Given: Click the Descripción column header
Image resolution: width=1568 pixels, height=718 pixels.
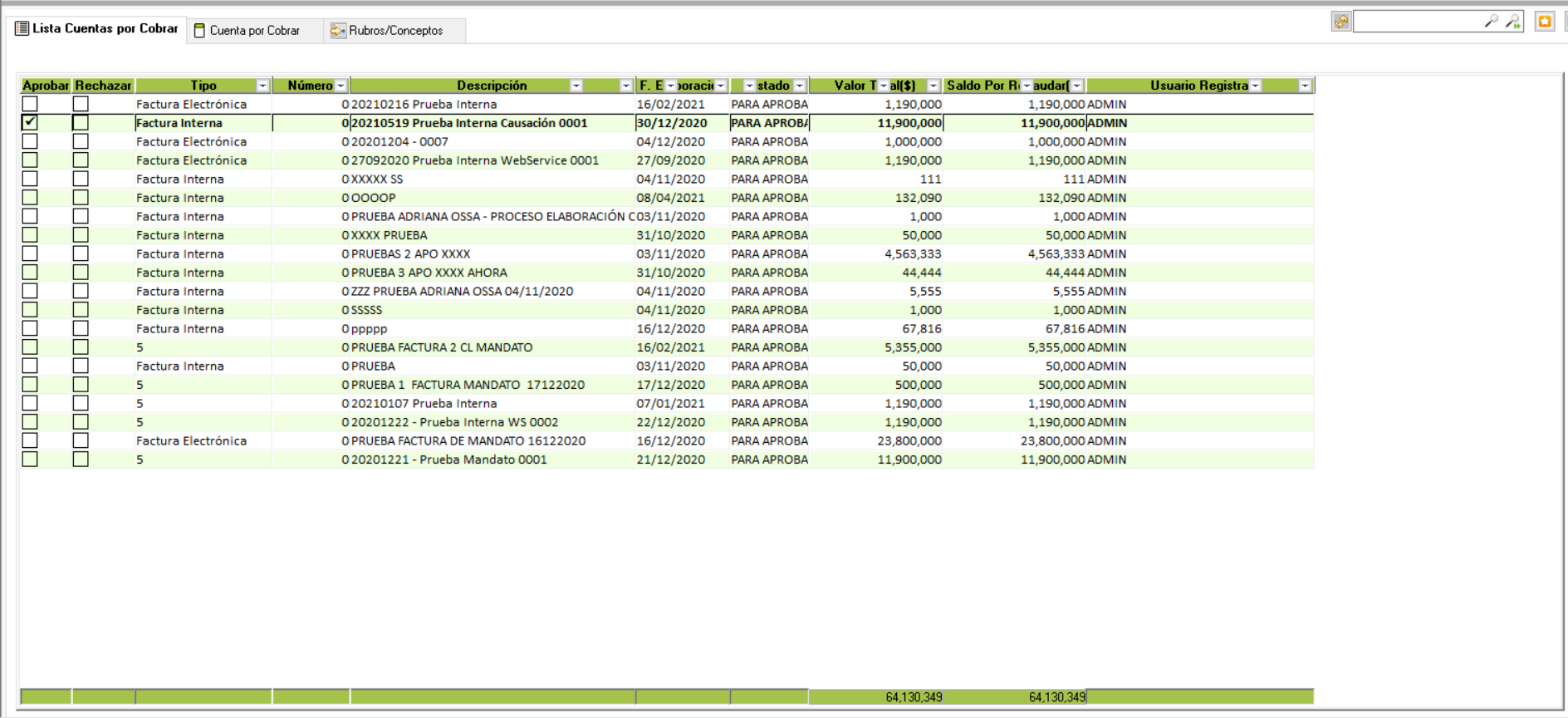Looking at the screenshot, I should [491, 86].
